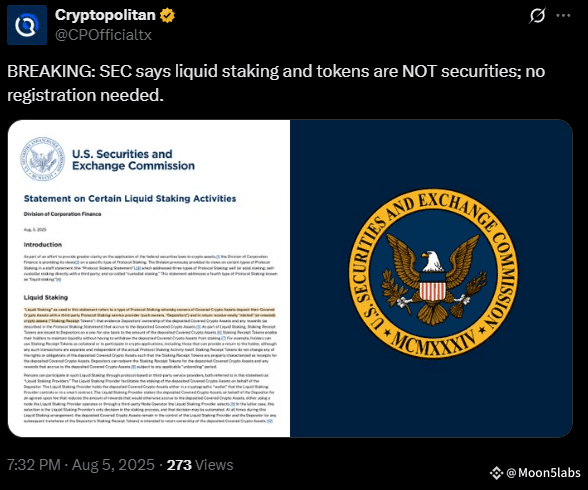Screen dimensions: 588x490
Task: Click the @Moon5labs watermark text
Action: click(x=543, y=473)
